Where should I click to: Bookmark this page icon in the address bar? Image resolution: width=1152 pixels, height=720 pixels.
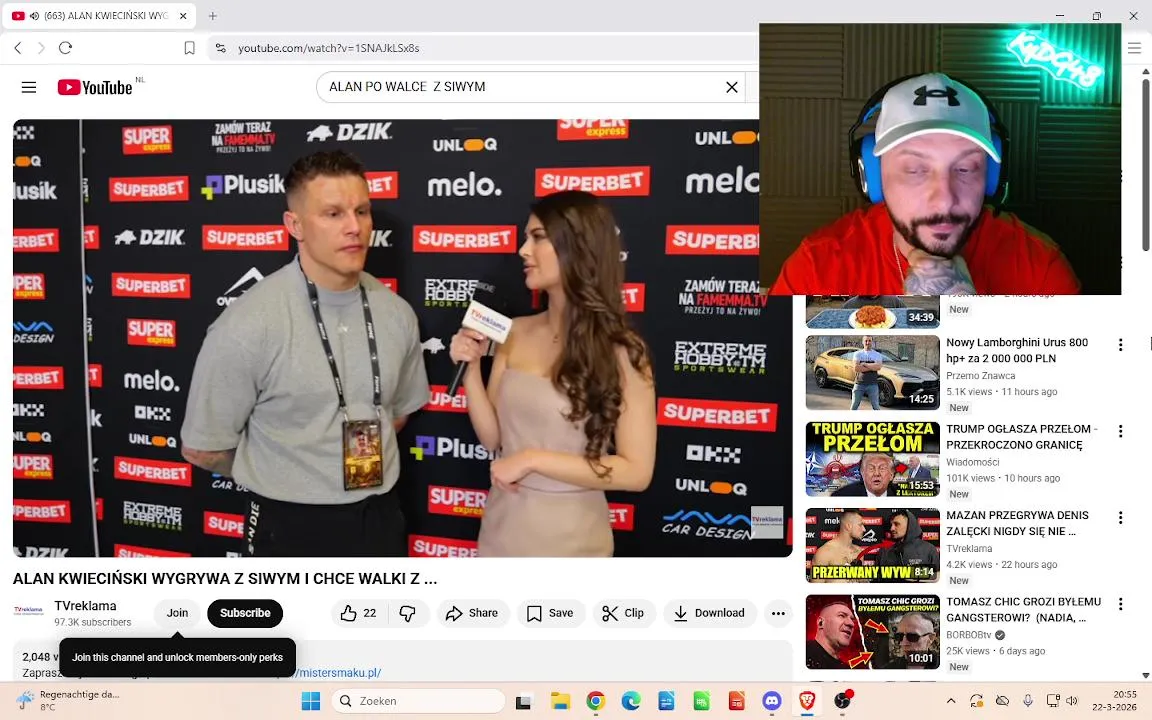click(x=189, y=48)
